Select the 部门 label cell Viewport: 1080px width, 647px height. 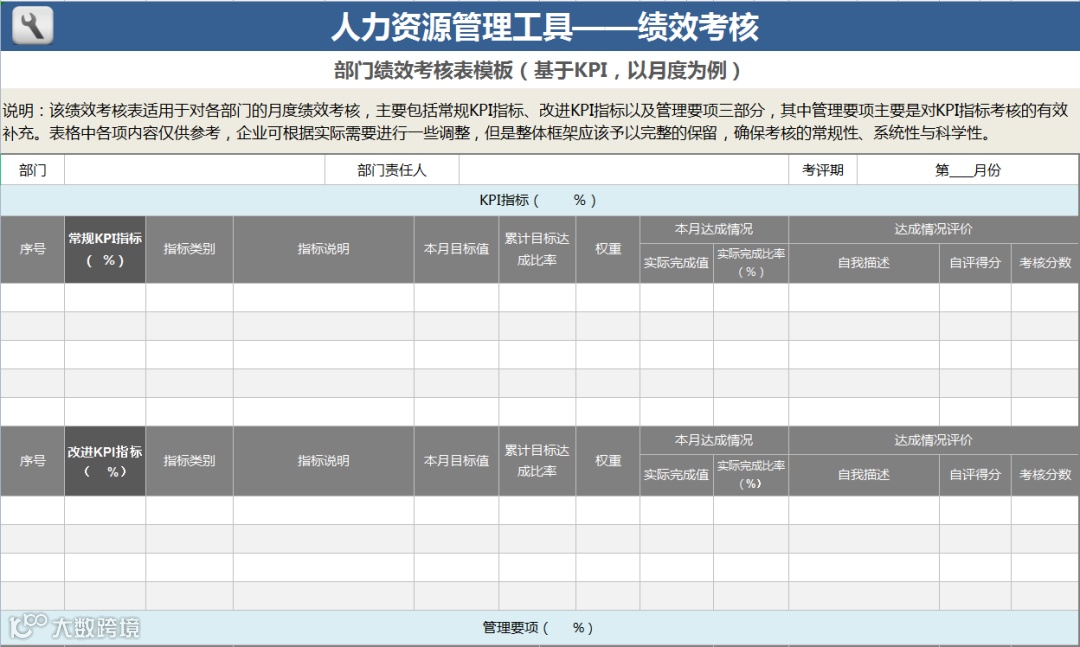(x=32, y=170)
